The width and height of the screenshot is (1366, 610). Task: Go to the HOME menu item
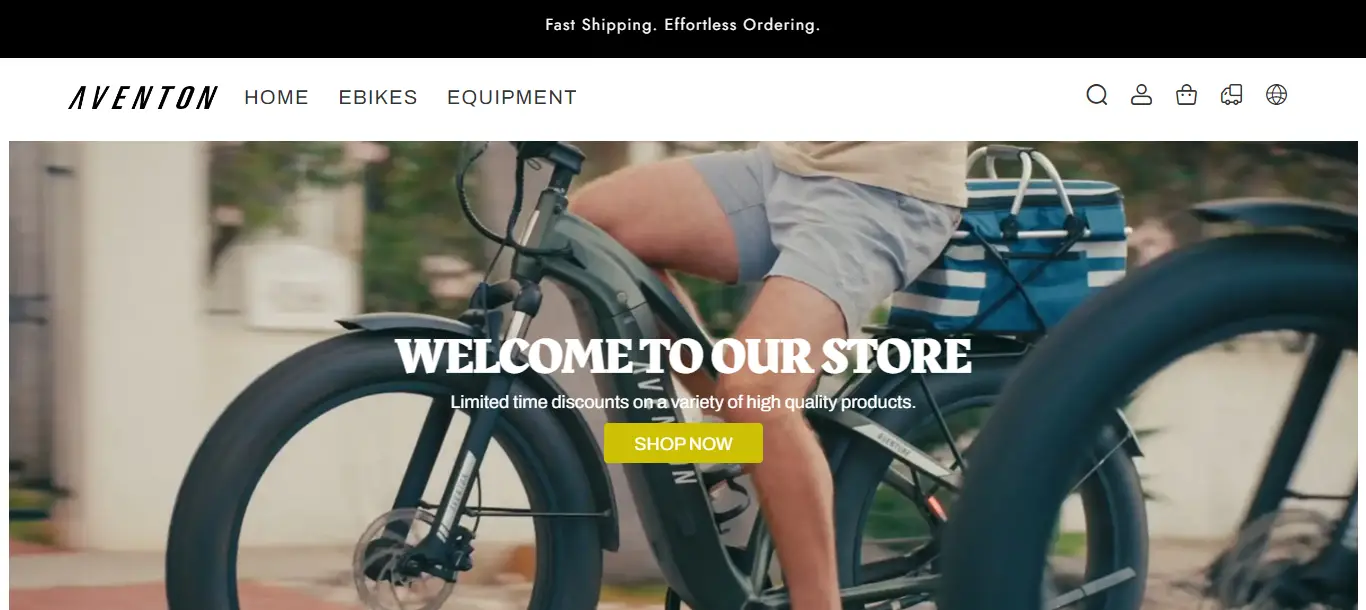pos(277,97)
